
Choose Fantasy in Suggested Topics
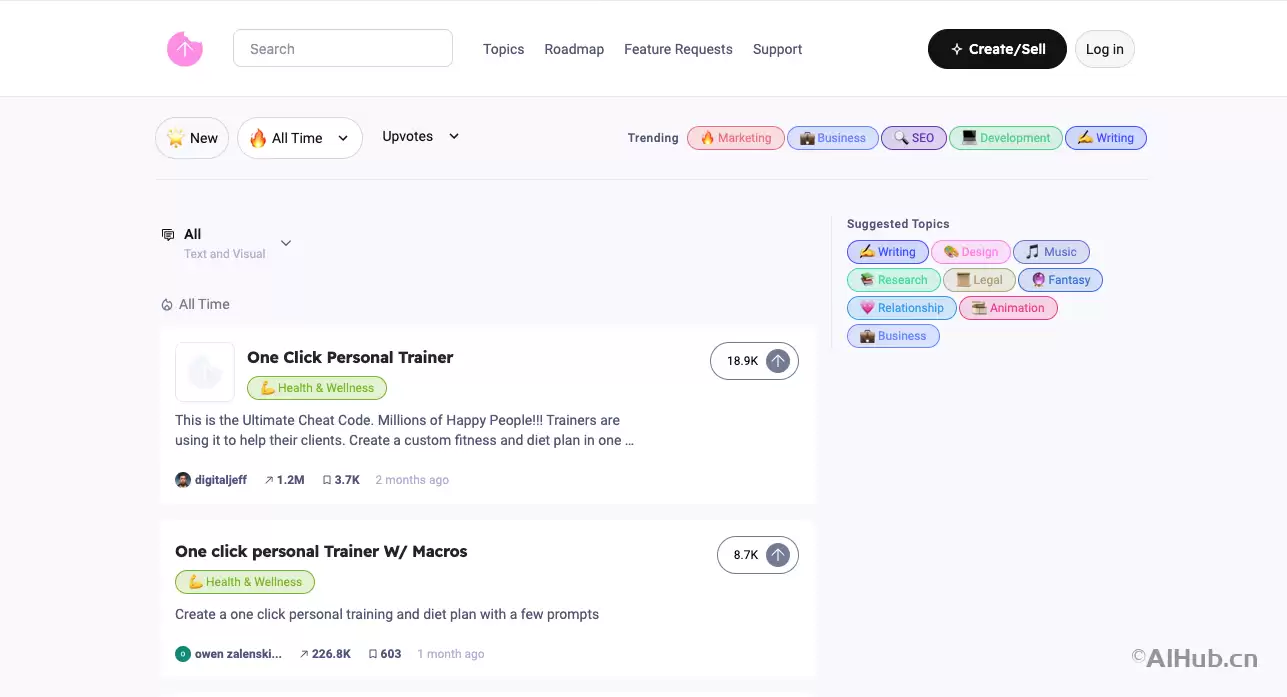pyautogui.click(x=1060, y=280)
